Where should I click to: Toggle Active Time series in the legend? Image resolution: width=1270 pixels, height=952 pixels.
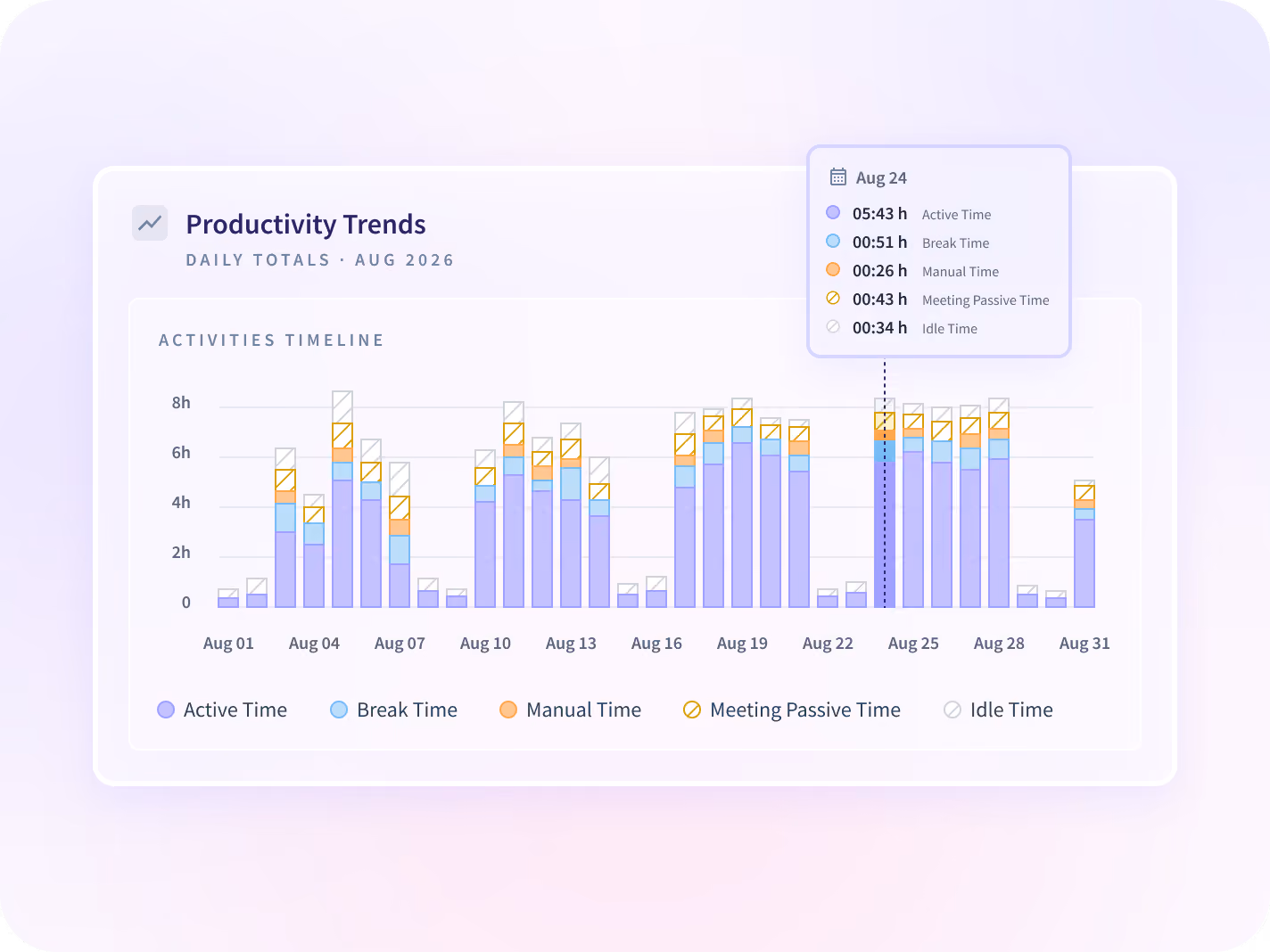point(222,710)
